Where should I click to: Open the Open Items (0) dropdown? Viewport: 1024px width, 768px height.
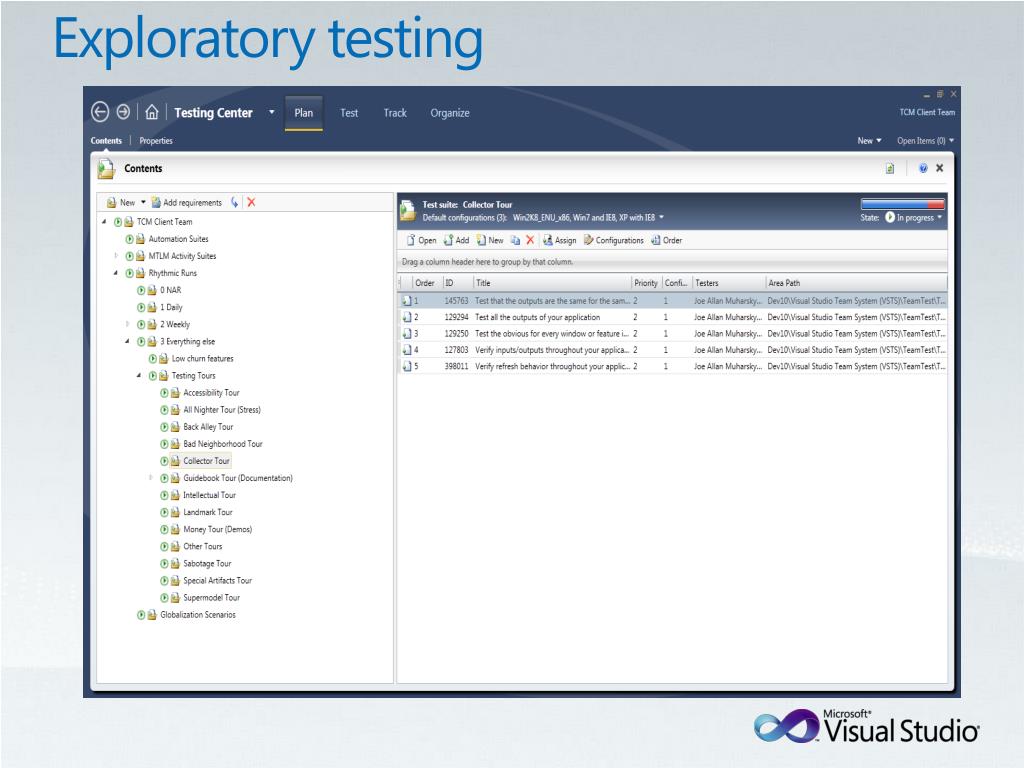925,140
